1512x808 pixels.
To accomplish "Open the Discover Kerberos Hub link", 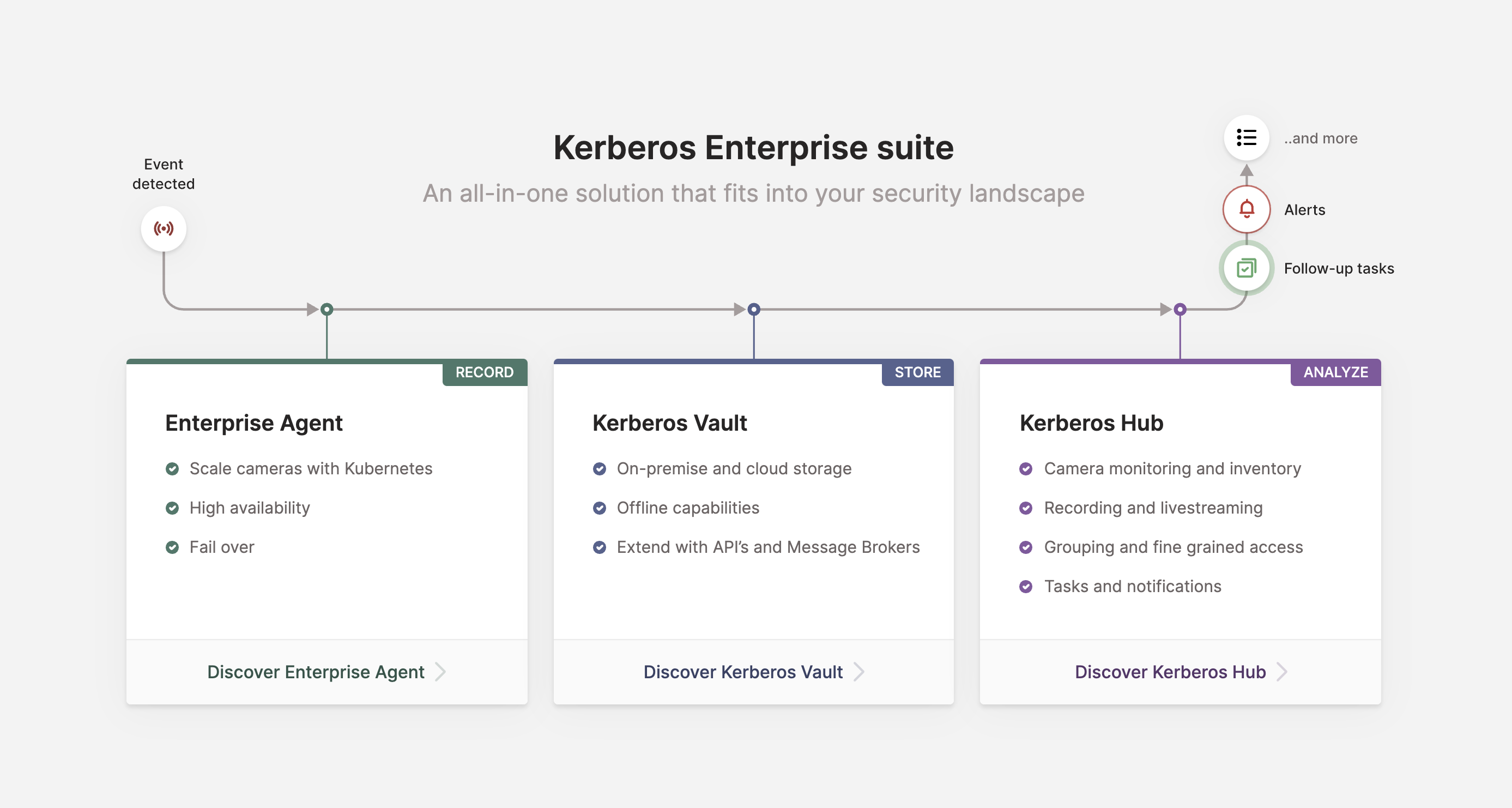I will coord(1170,672).
